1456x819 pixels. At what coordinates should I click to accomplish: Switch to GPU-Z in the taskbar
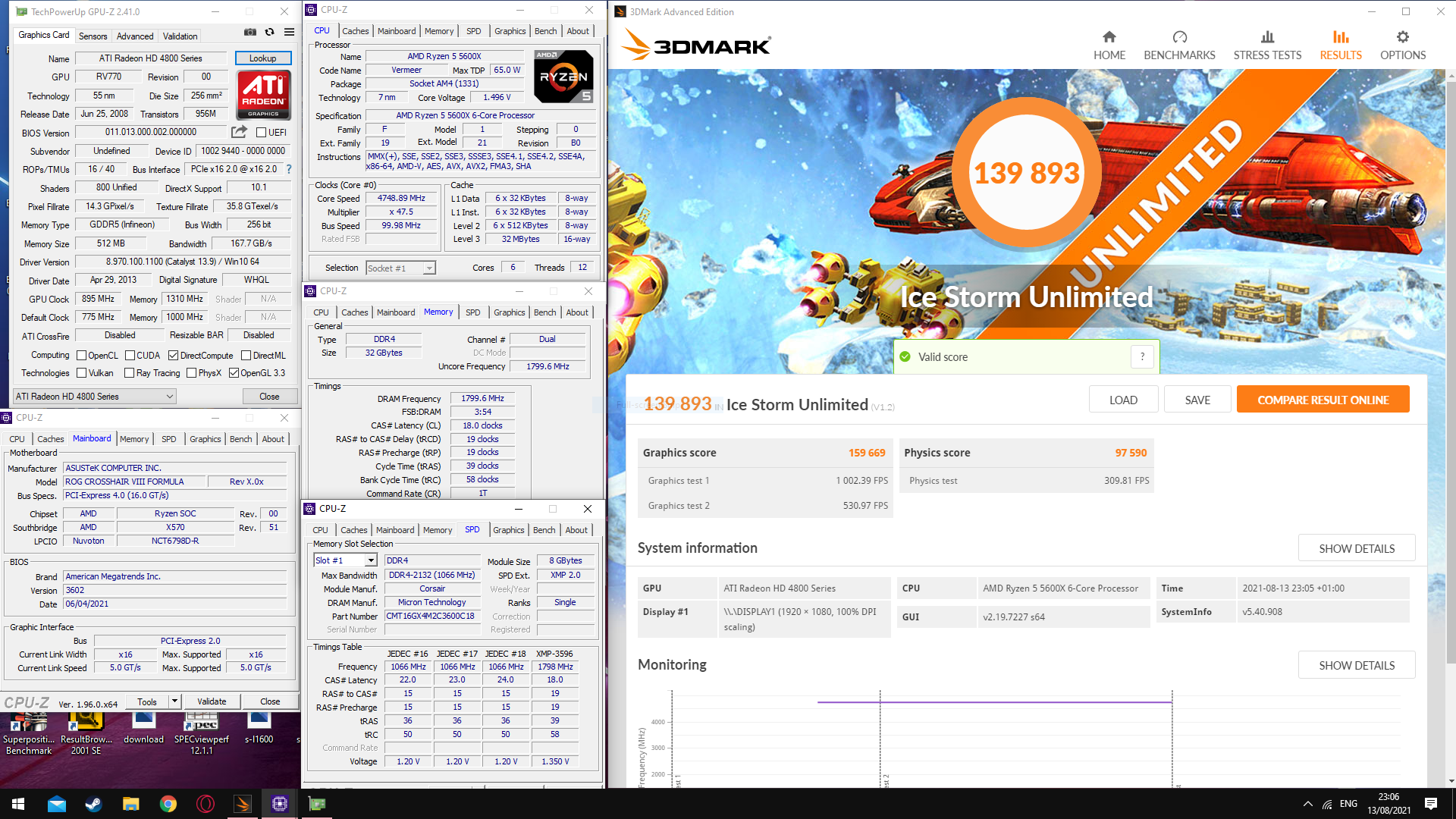[x=317, y=804]
